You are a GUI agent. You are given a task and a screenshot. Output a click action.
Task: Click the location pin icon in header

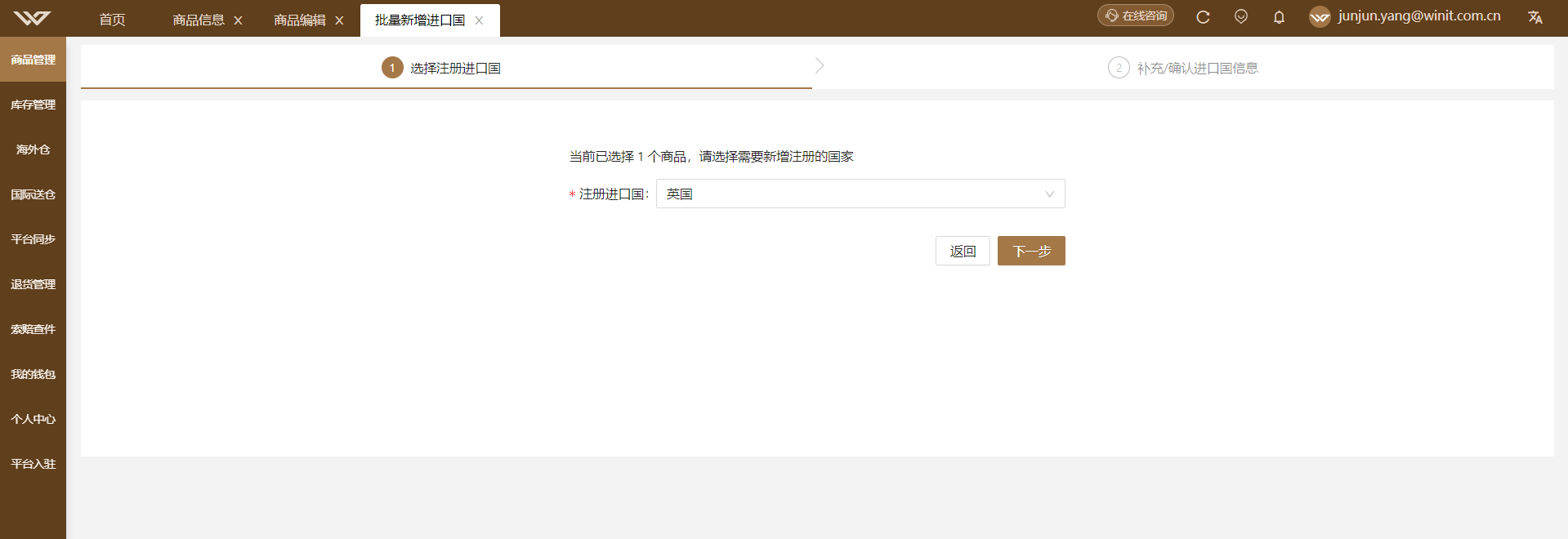[1241, 16]
